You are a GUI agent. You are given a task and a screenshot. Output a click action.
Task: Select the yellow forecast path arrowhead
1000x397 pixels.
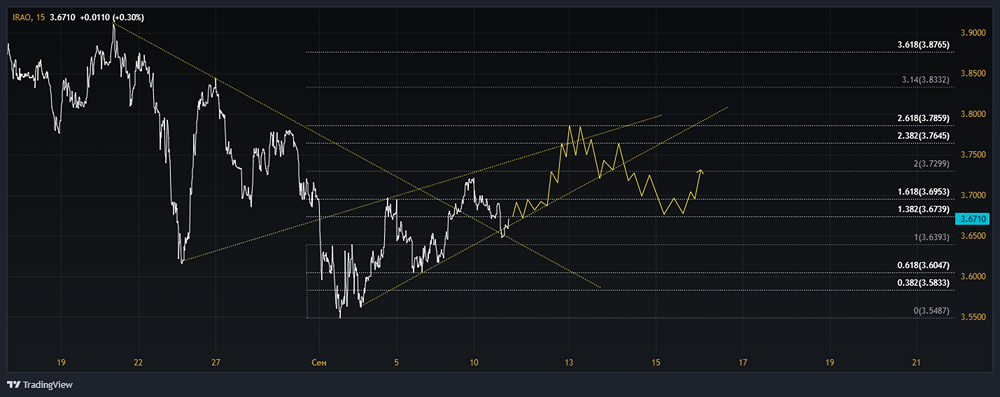point(700,171)
